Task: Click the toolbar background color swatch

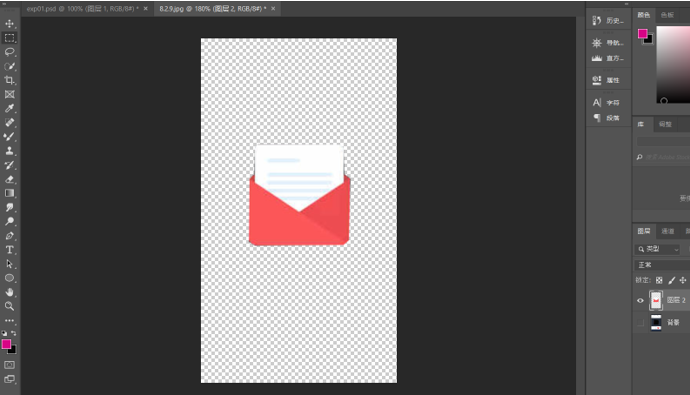Action: pos(13,351)
